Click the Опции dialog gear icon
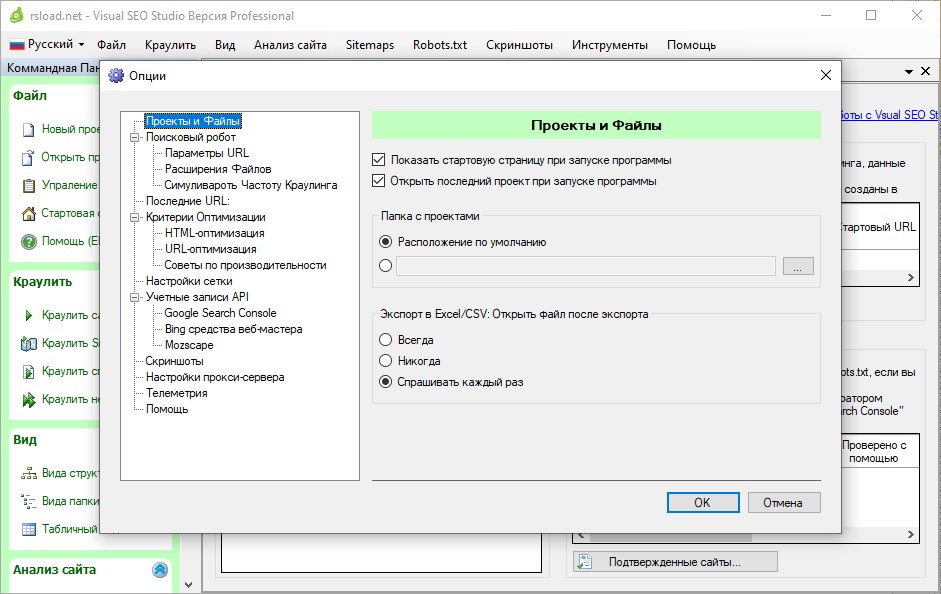941x594 pixels. (x=115, y=75)
